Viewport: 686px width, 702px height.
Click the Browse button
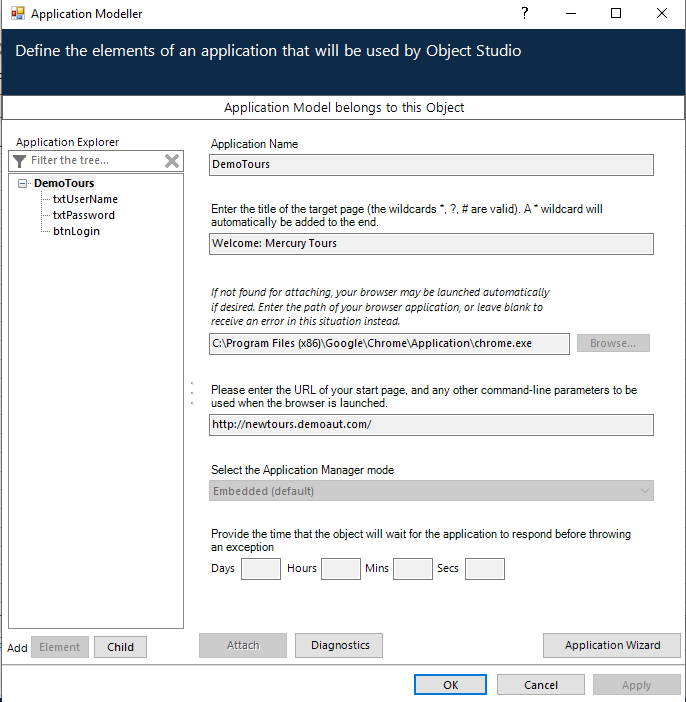(x=613, y=343)
